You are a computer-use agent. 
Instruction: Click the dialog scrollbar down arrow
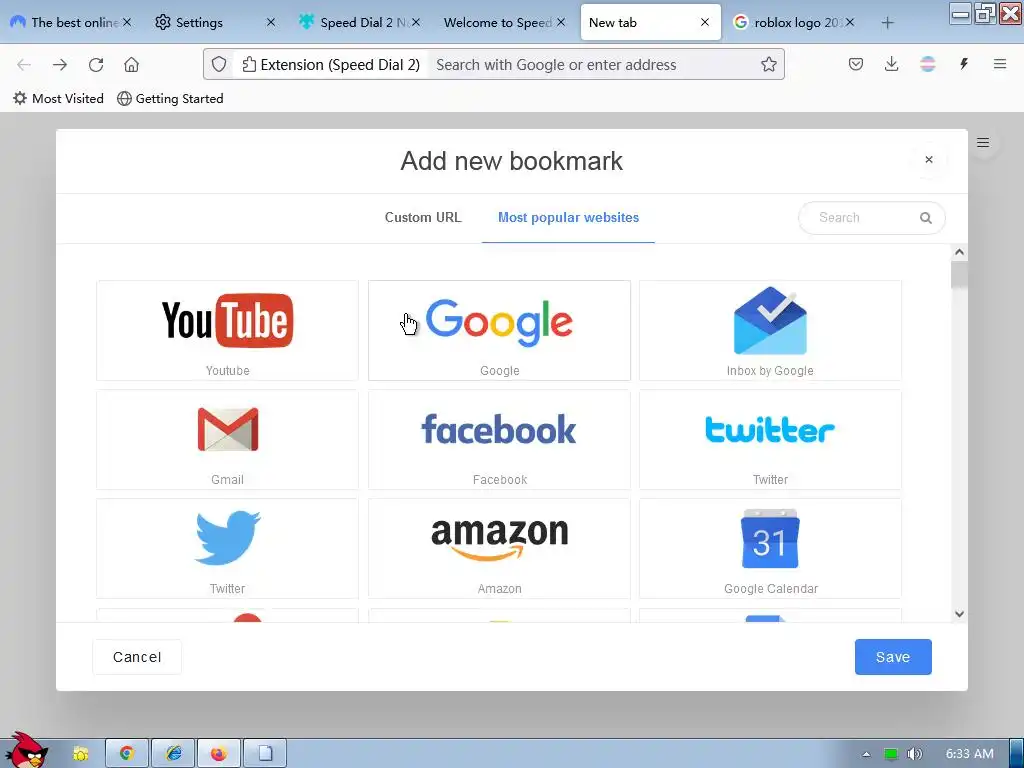[959, 613]
